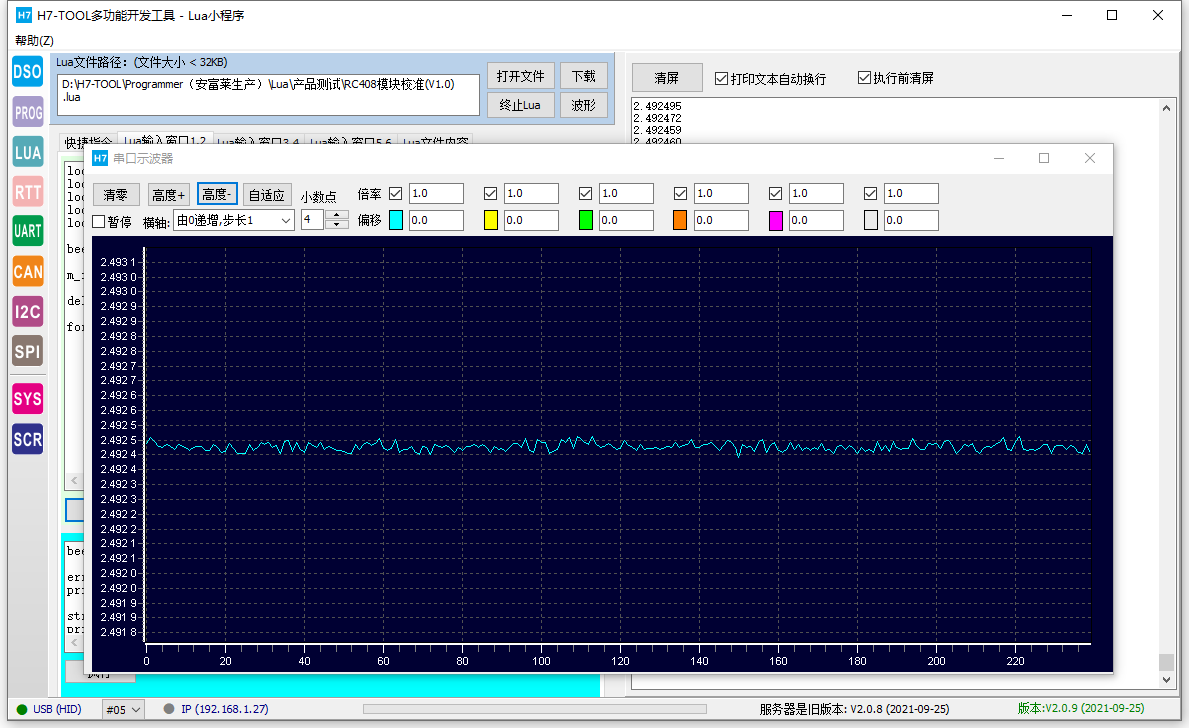Click the left scroll arrow in Lua editor
This screenshot has width=1189, height=728.
(x=74, y=481)
